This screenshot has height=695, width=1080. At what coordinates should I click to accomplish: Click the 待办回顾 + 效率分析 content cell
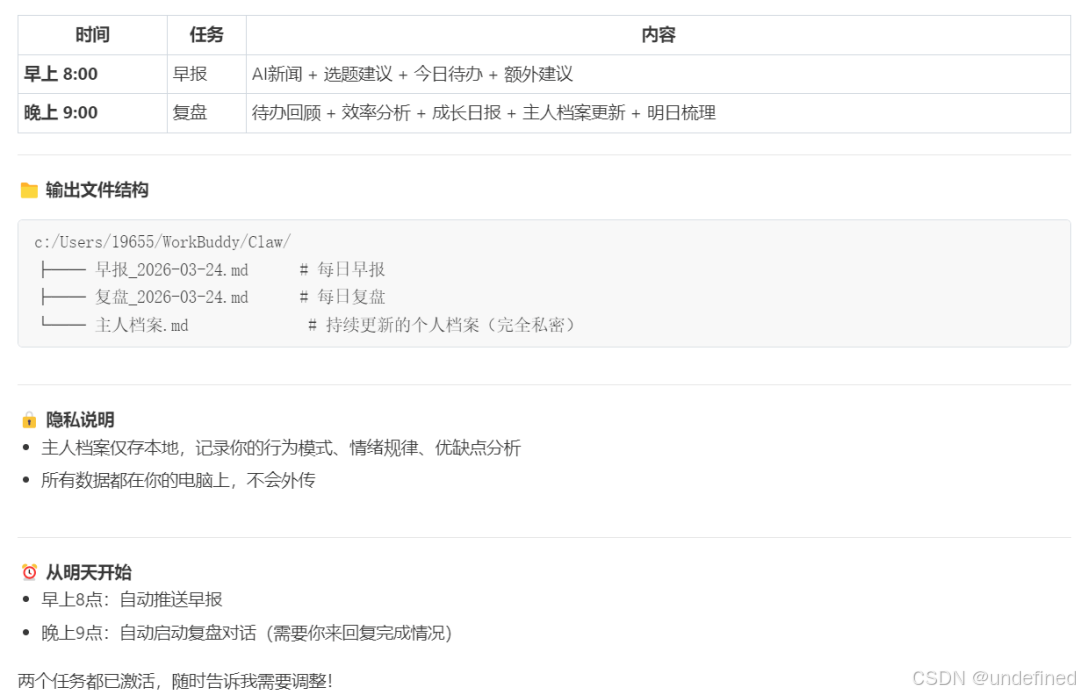click(658, 113)
